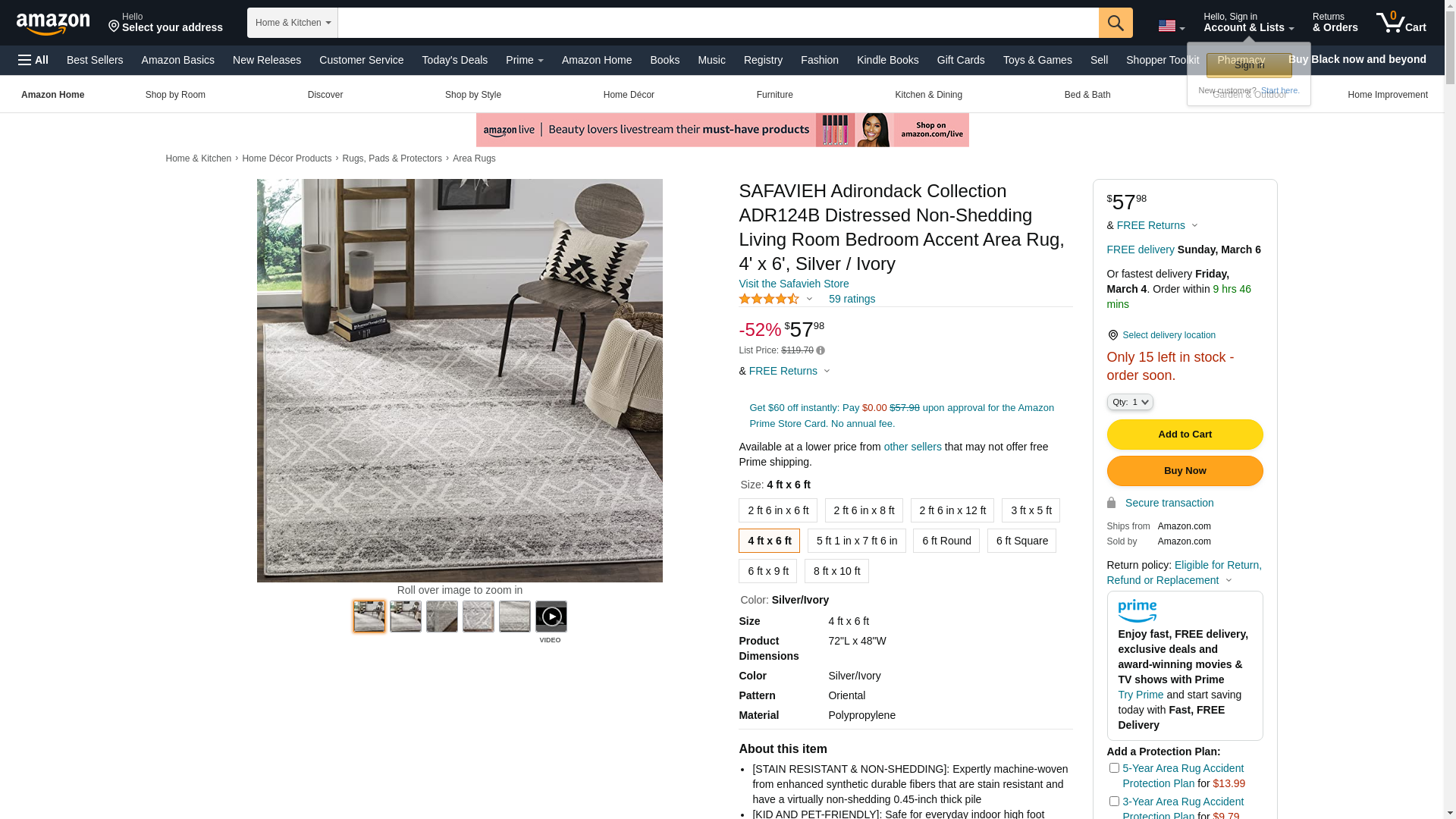Click the star rating icon
The image size is (1456, 819).
(769, 300)
